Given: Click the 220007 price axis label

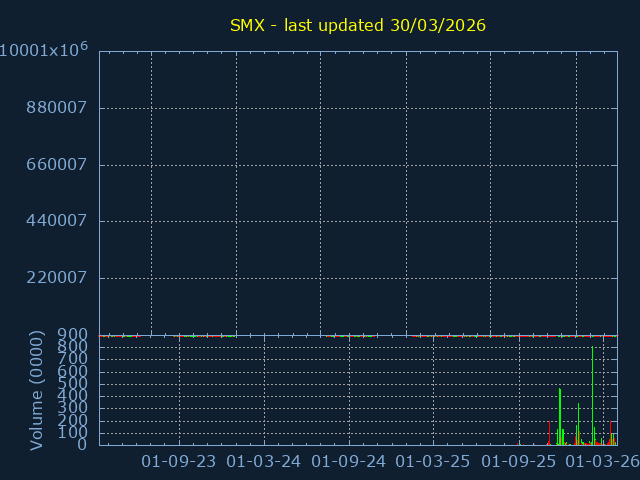Looking at the screenshot, I should [58, 278].
